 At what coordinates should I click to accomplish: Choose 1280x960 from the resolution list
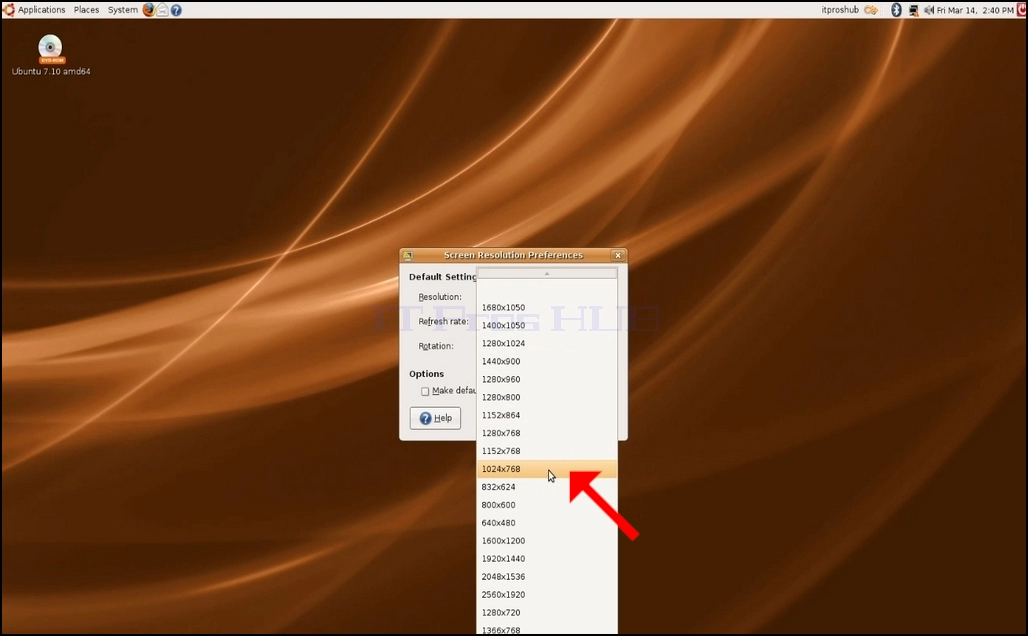click(547, 380)
